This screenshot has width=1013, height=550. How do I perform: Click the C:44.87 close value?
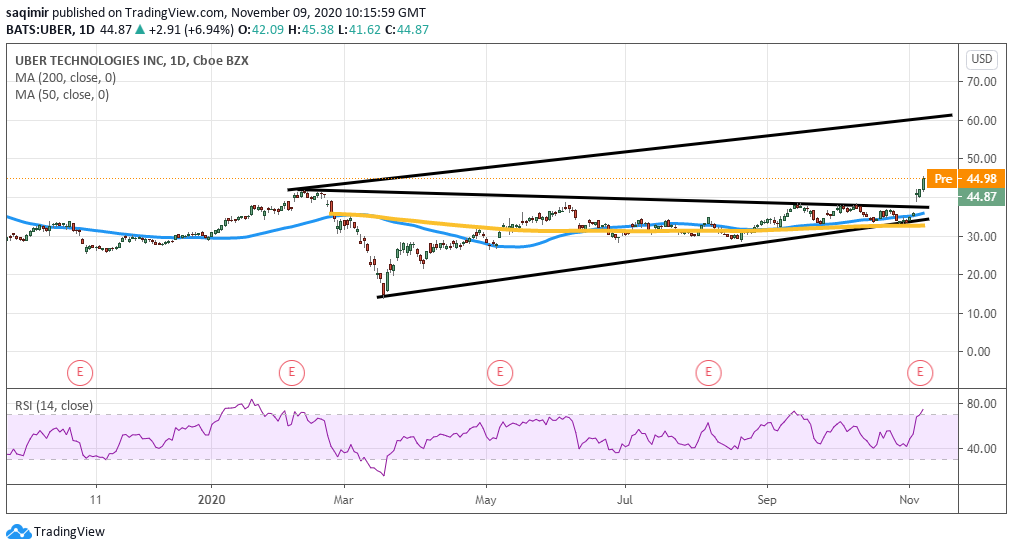(x=406, y=30)
